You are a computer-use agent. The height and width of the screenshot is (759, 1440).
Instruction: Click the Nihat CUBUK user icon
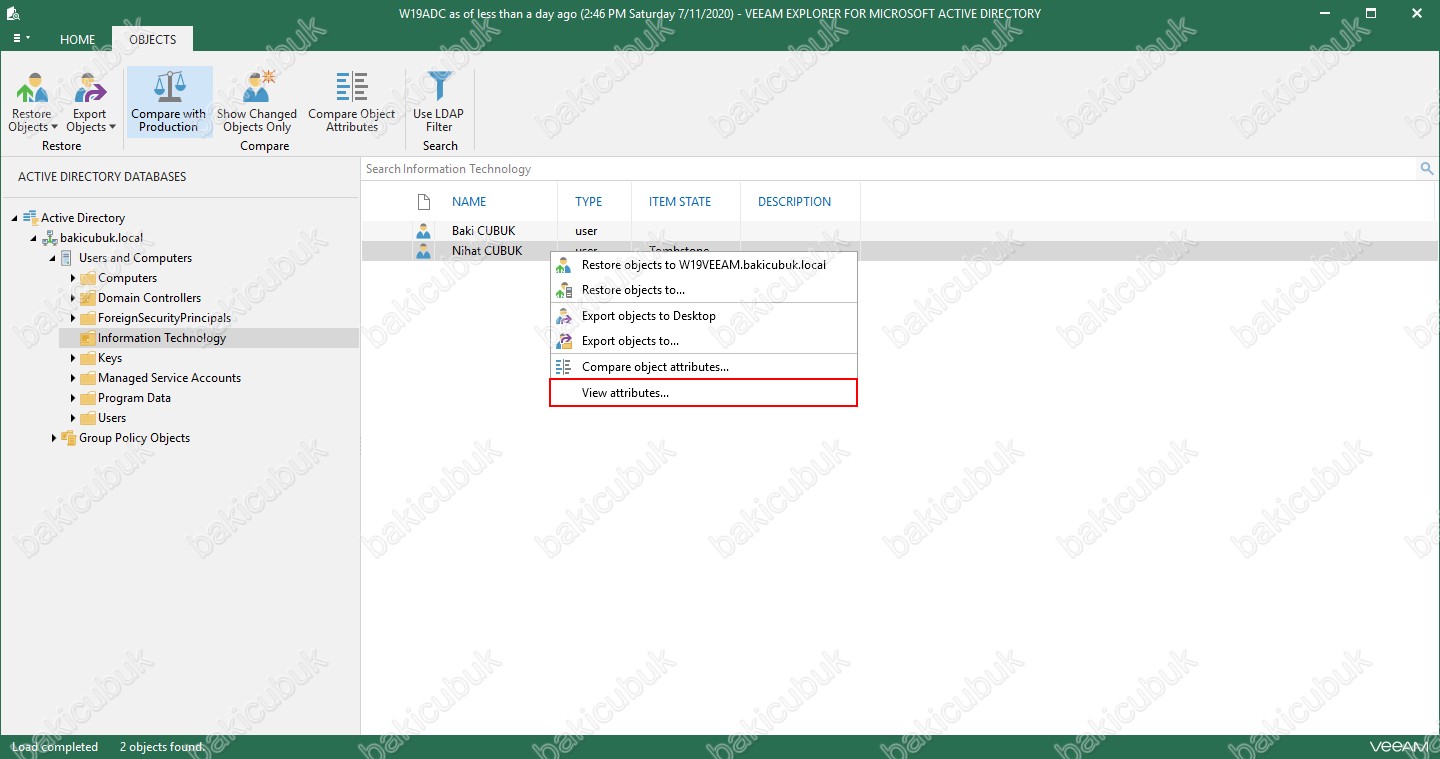(x=423, y=251)
